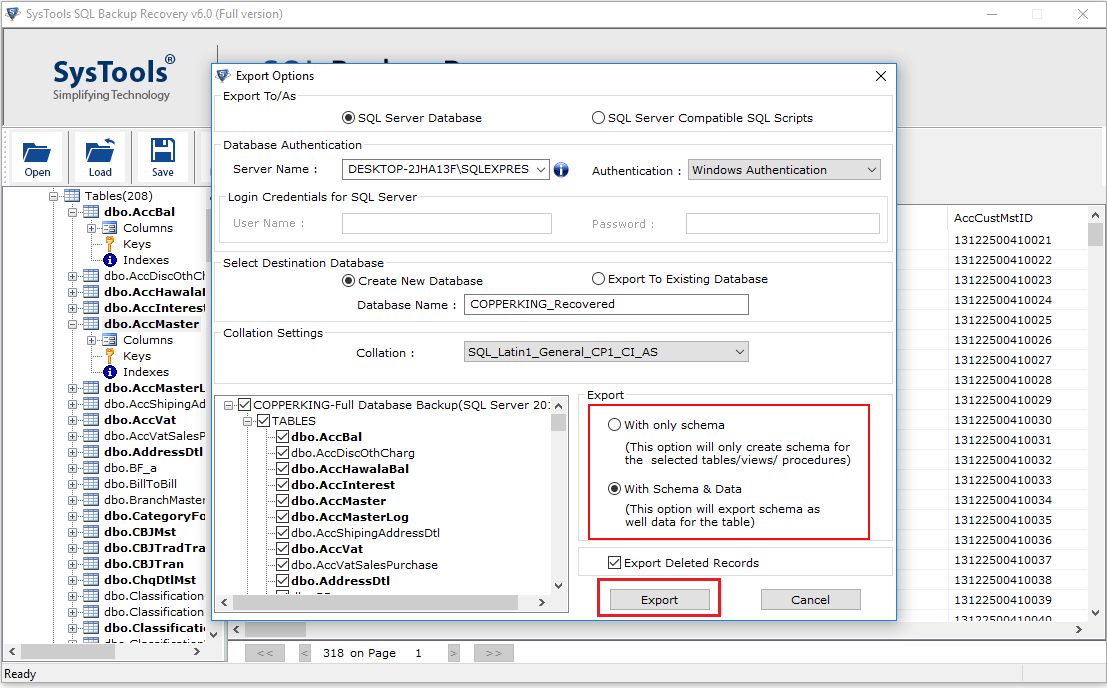Open the Authentication dropdown
Image resolution: width=1107 pixels, height=688 pixels.
point(872,170)
